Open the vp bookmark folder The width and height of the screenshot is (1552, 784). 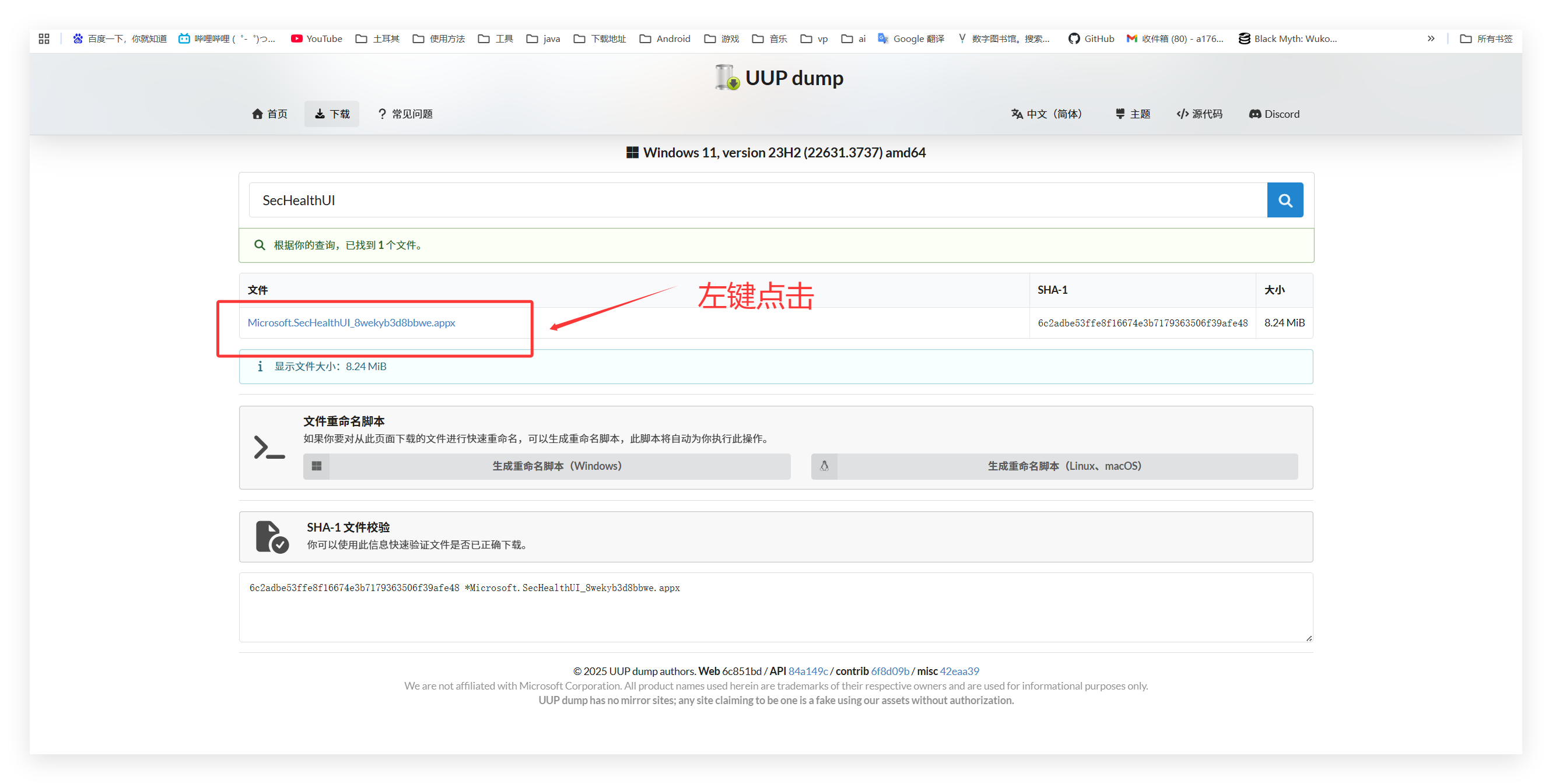pyautogui.click(x=814, y=38)
